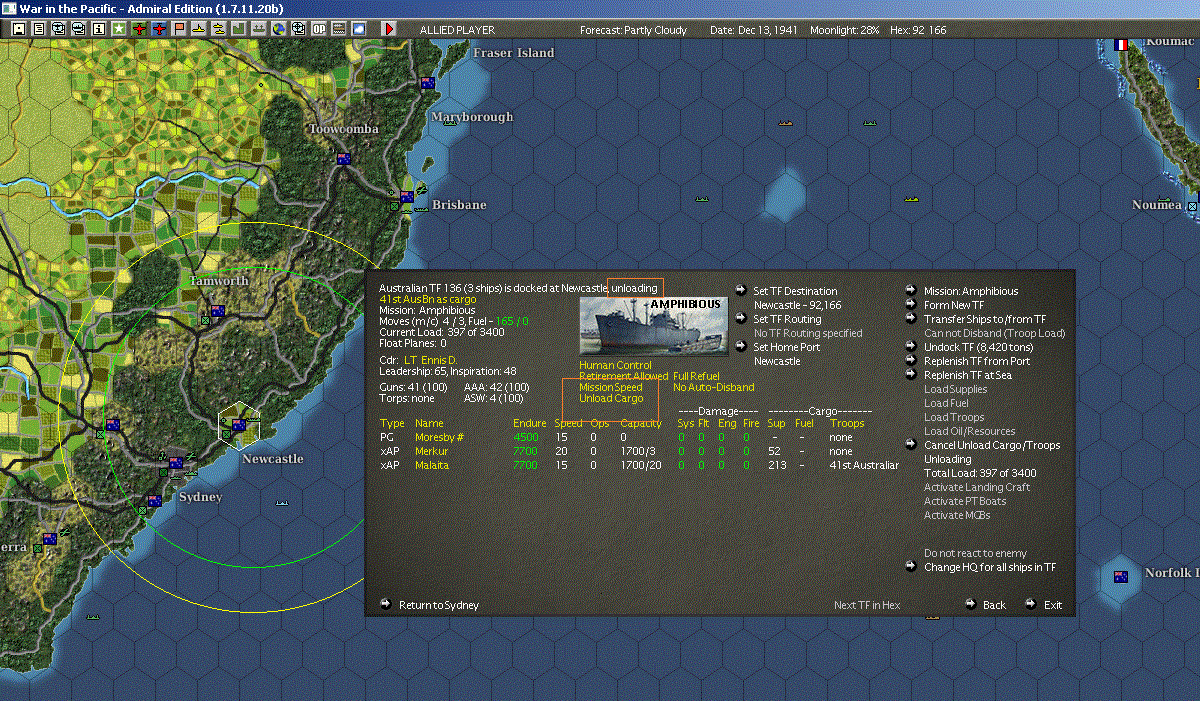
Task: Toggle No Auto-Disband setting
Action: (x=713, y=388)
